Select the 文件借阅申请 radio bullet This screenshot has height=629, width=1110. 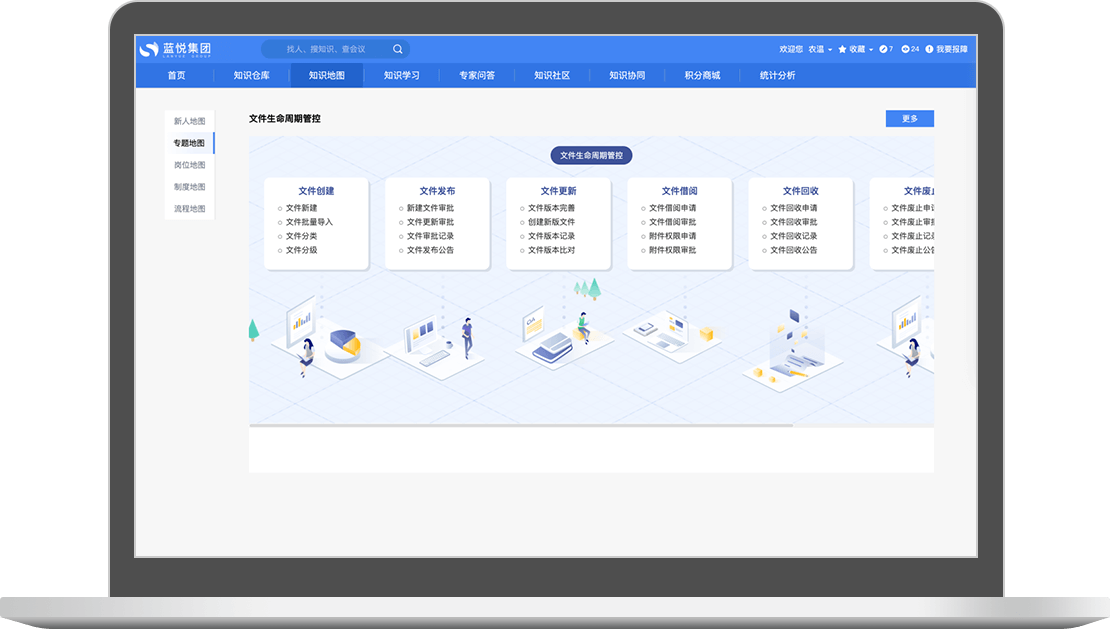(643, 208)
